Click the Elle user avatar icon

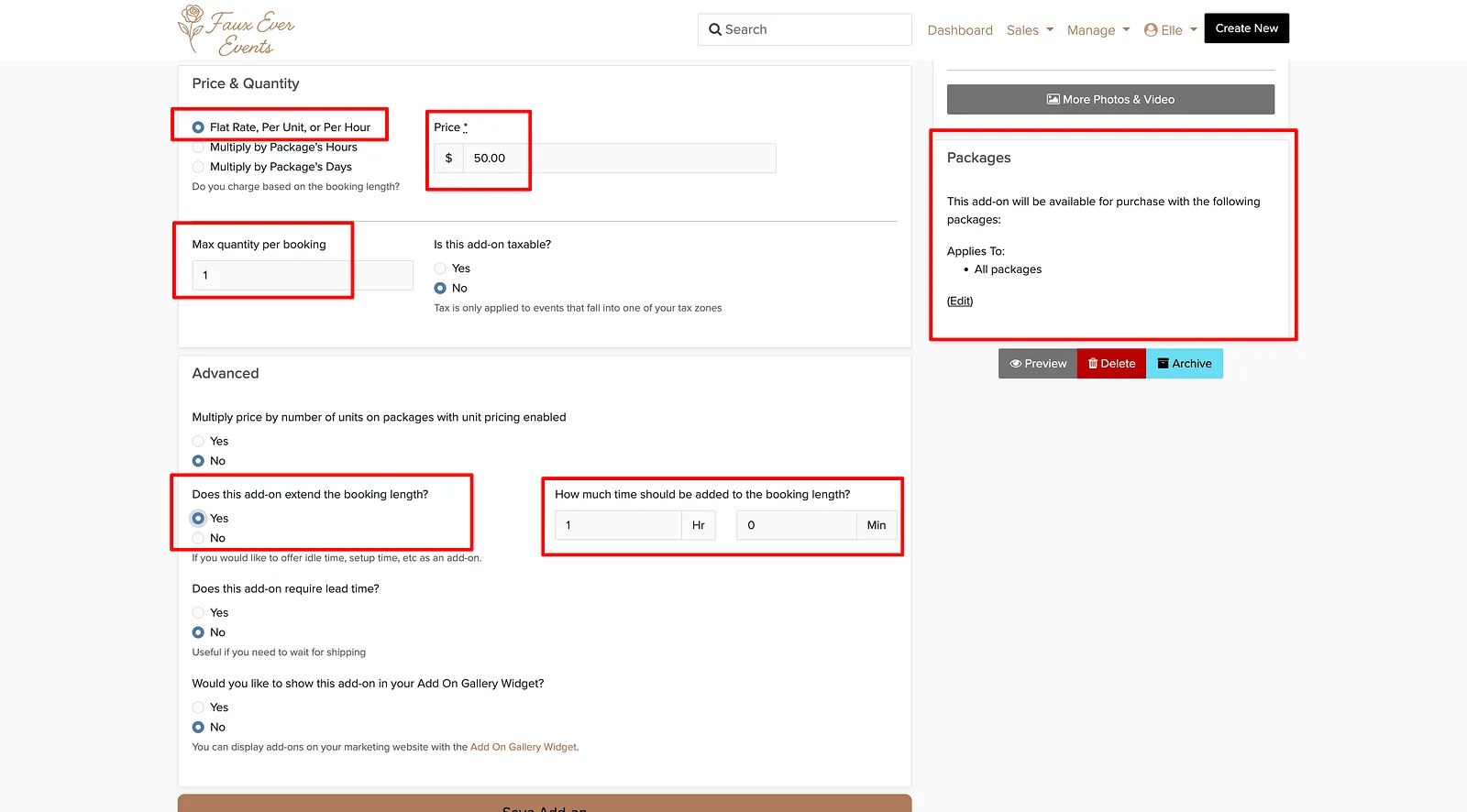(1151, 29)
